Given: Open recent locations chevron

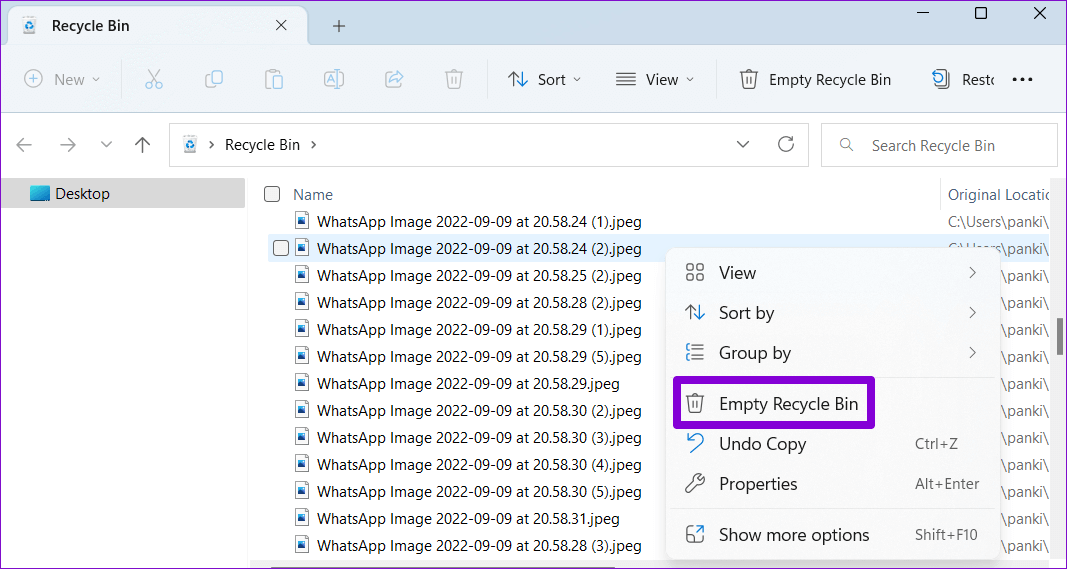Looking at the screenshot, I should tap(105, 144).
